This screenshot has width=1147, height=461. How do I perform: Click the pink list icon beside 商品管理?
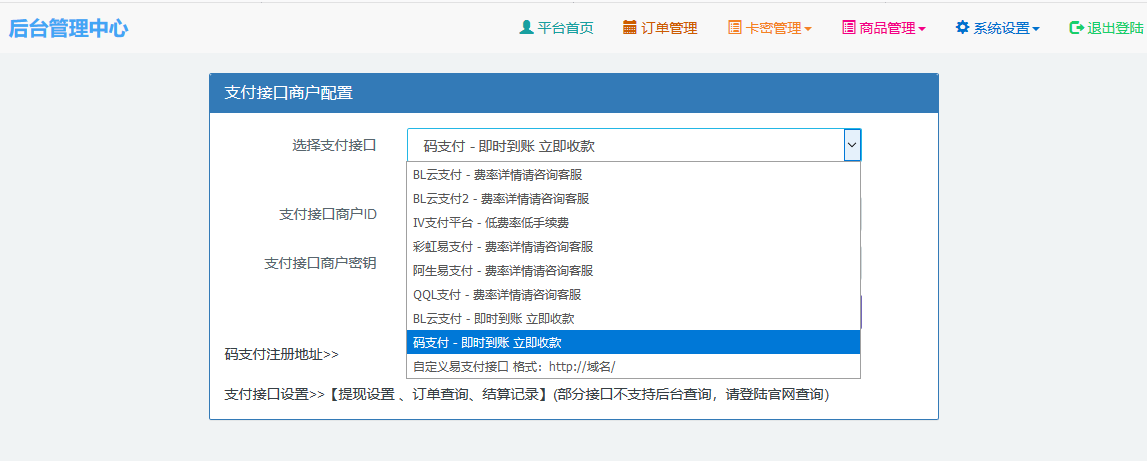pos(849,28)
